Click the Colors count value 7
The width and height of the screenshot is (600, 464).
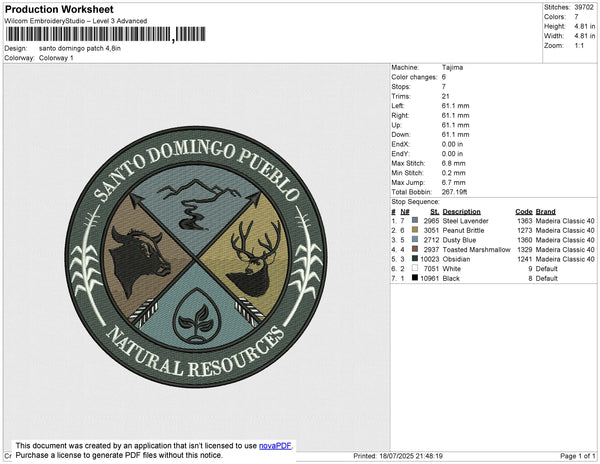point(576,17)
